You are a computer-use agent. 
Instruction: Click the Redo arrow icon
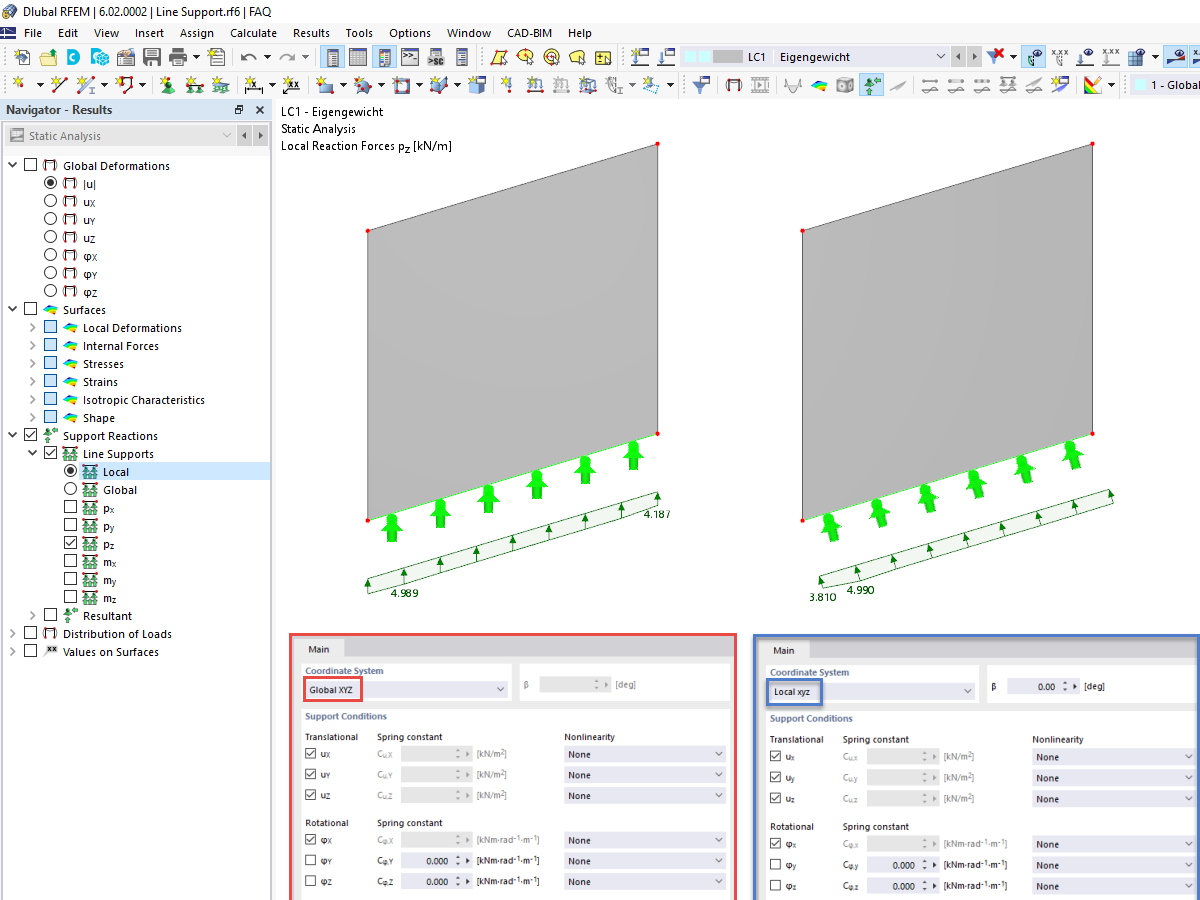[288, 57]
